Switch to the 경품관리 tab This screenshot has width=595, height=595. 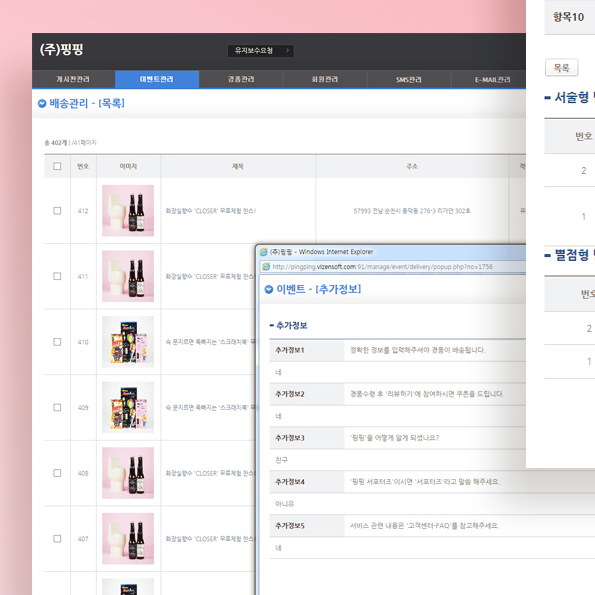pos(241,79)
